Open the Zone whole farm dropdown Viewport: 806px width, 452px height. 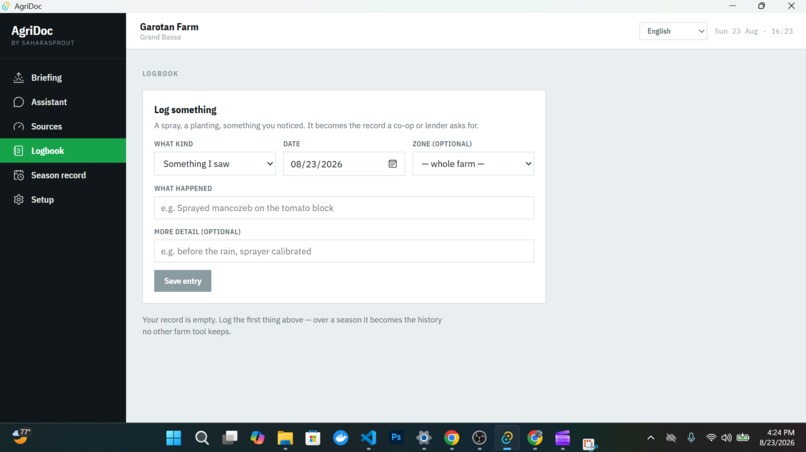[473, 164]
